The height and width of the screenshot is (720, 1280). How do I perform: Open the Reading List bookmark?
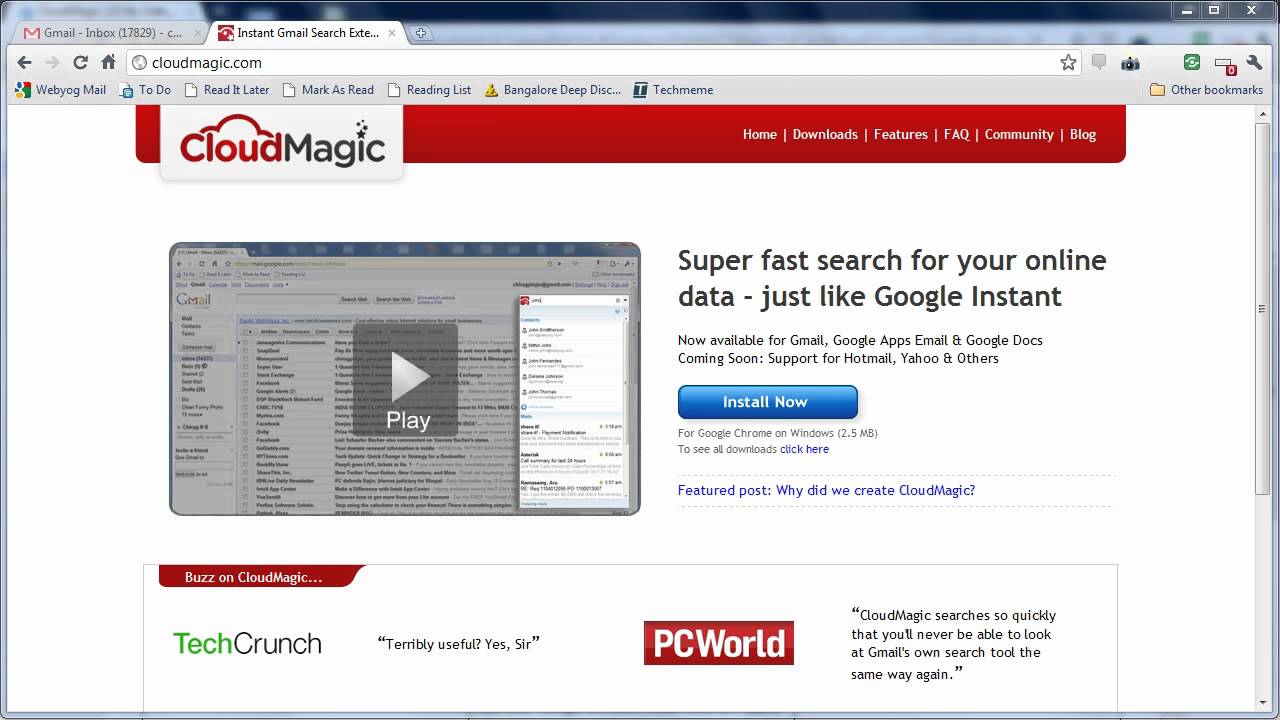[429, 90]
